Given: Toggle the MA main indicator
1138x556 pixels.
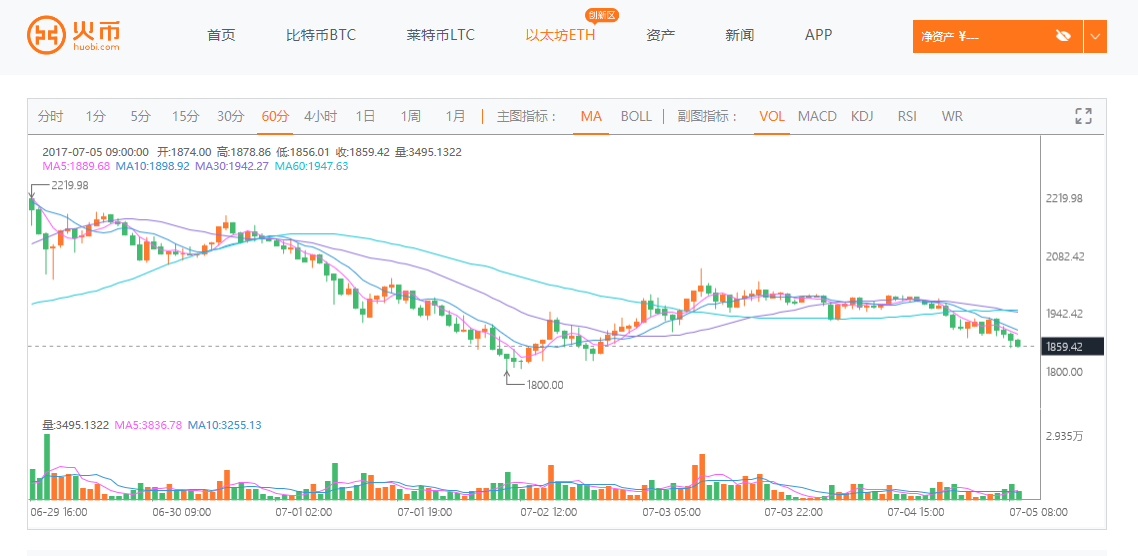Looking at the screenshot, I should 591,116.
